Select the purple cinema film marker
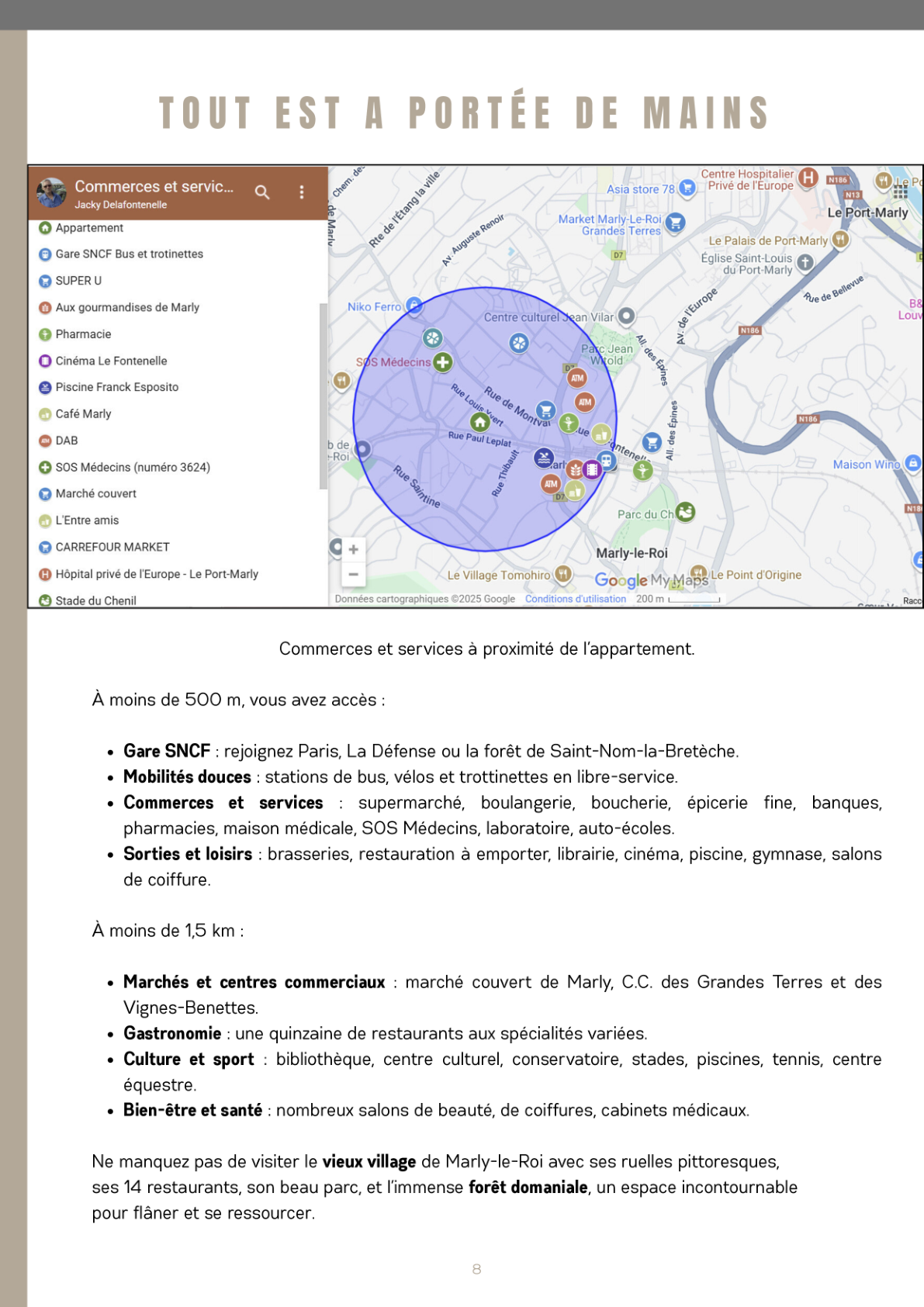This screenshot has width=924, height=1307. click(592, 469)
